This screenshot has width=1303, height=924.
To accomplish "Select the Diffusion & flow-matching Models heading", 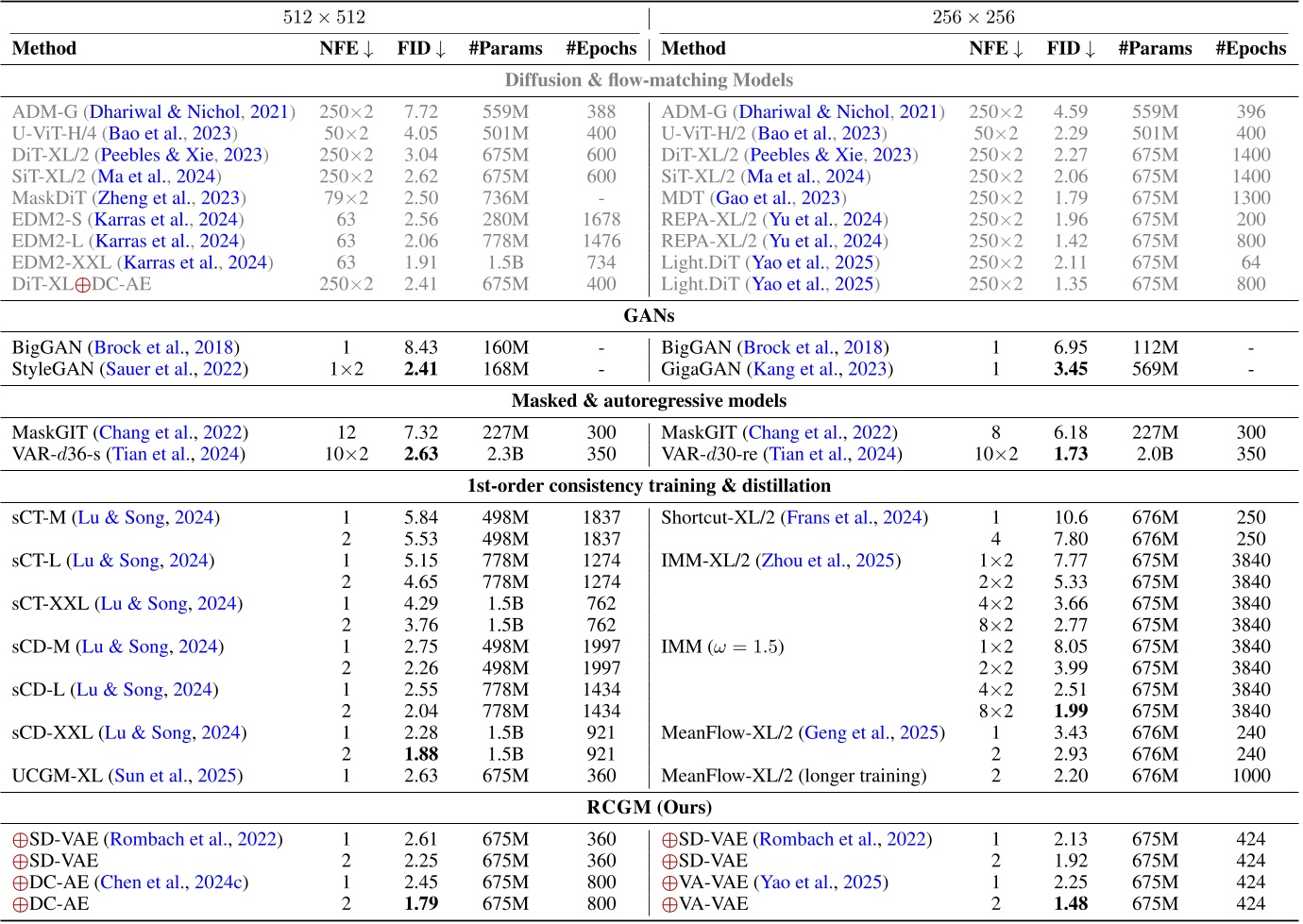I will tap(649, 80).
